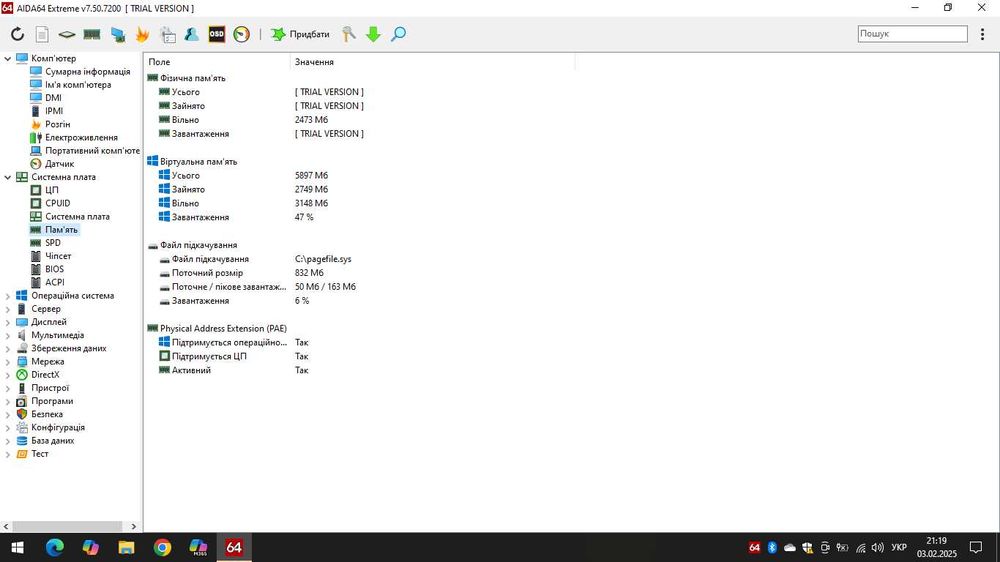Viewport: 1000px width, 562px height.
Task: Open Google Chrome from taskbar
Action: (x=162, y=547)
